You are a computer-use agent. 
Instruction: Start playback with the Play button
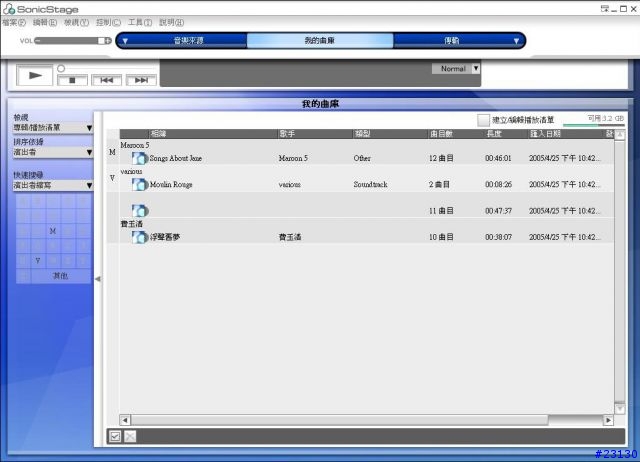coord(35,76)
